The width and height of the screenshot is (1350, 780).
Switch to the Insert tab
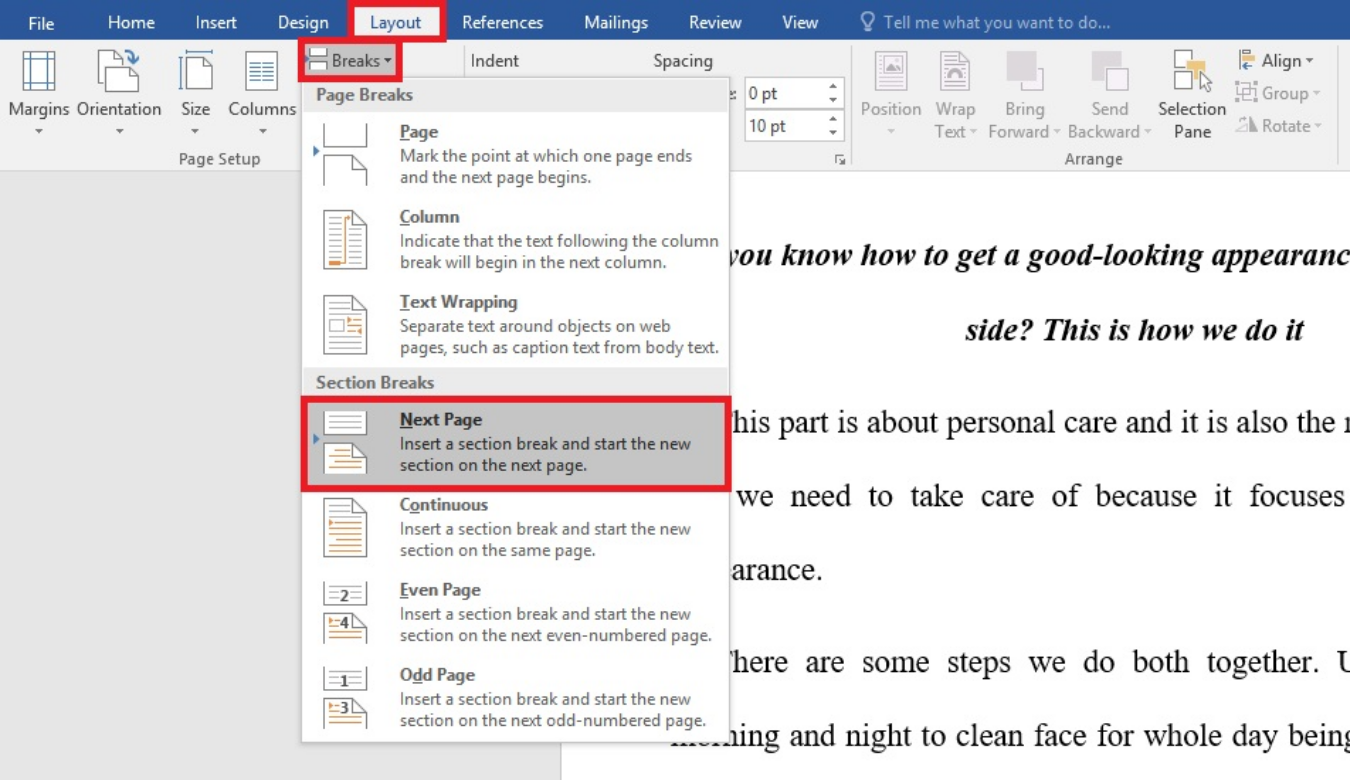(217, 22)
